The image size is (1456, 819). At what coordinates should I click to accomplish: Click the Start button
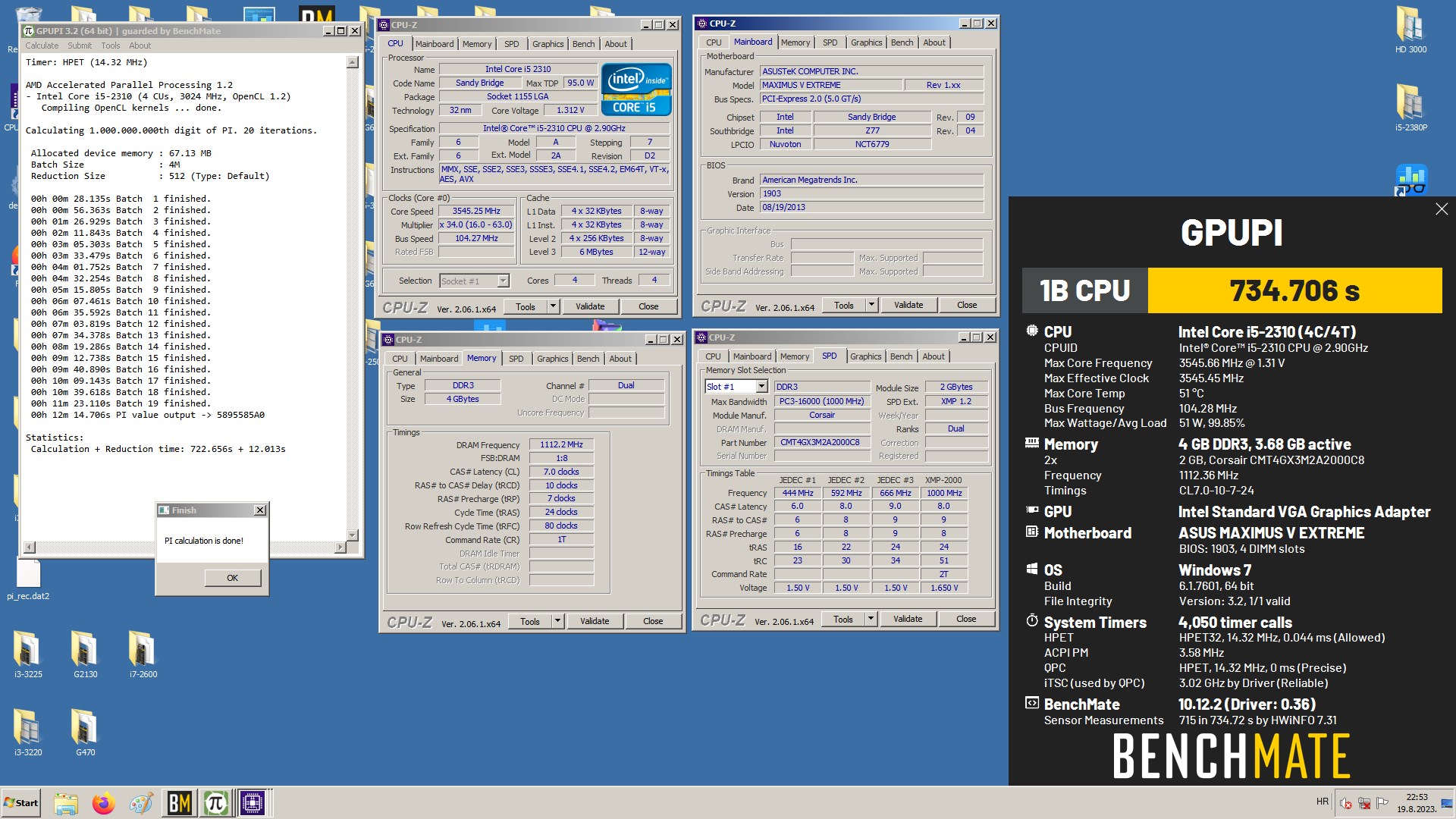(21, 803)
